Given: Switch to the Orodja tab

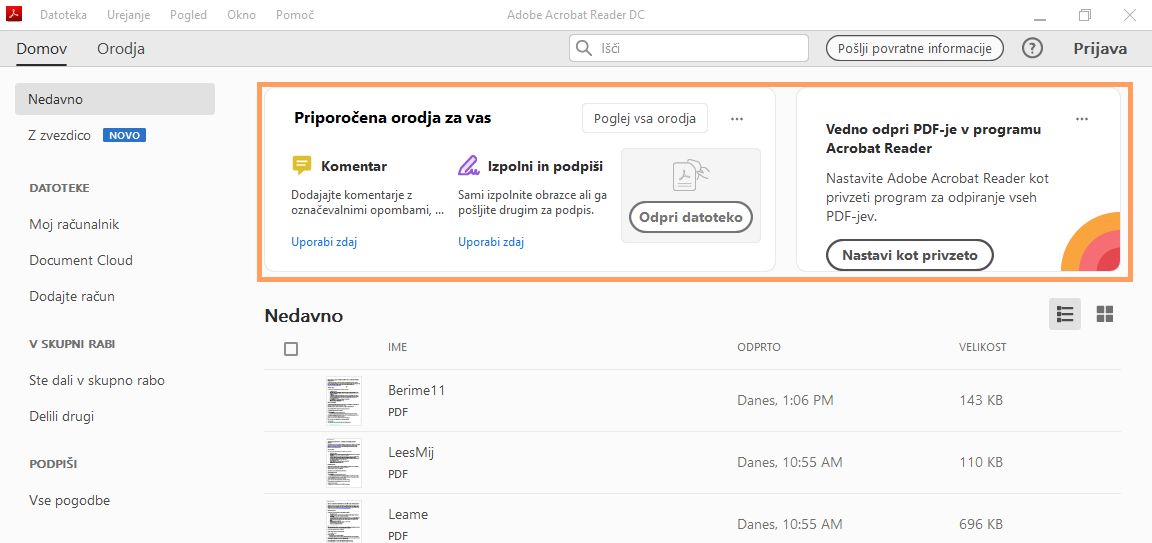Looking at the screenshot, I should [120, 49].
